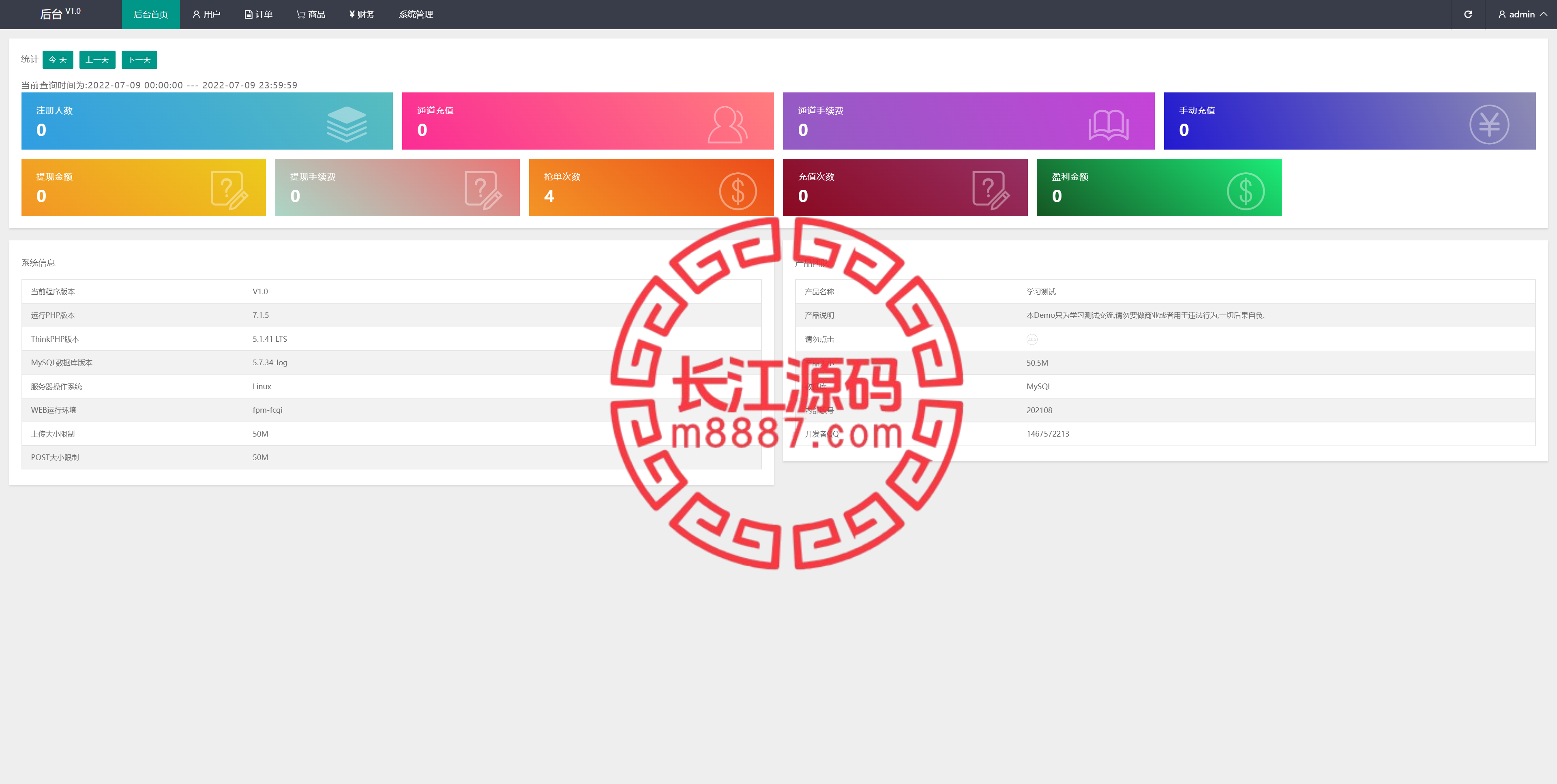Click the ThinkPHP版本 value 5.1.41 LTS

(x=270, y=339)
